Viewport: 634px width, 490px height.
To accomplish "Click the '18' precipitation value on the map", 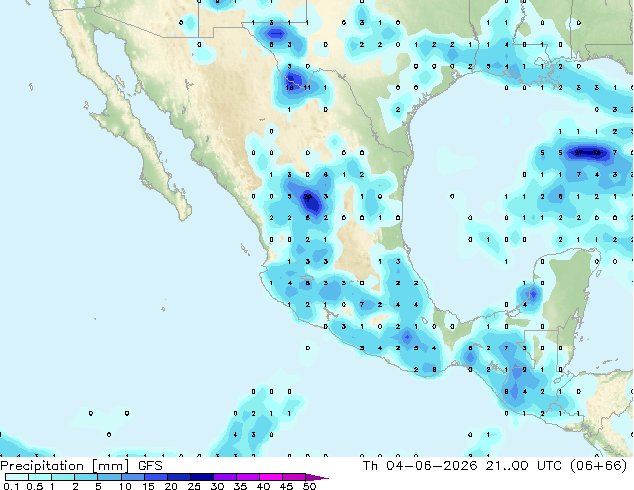I will [x=290, y=87].
